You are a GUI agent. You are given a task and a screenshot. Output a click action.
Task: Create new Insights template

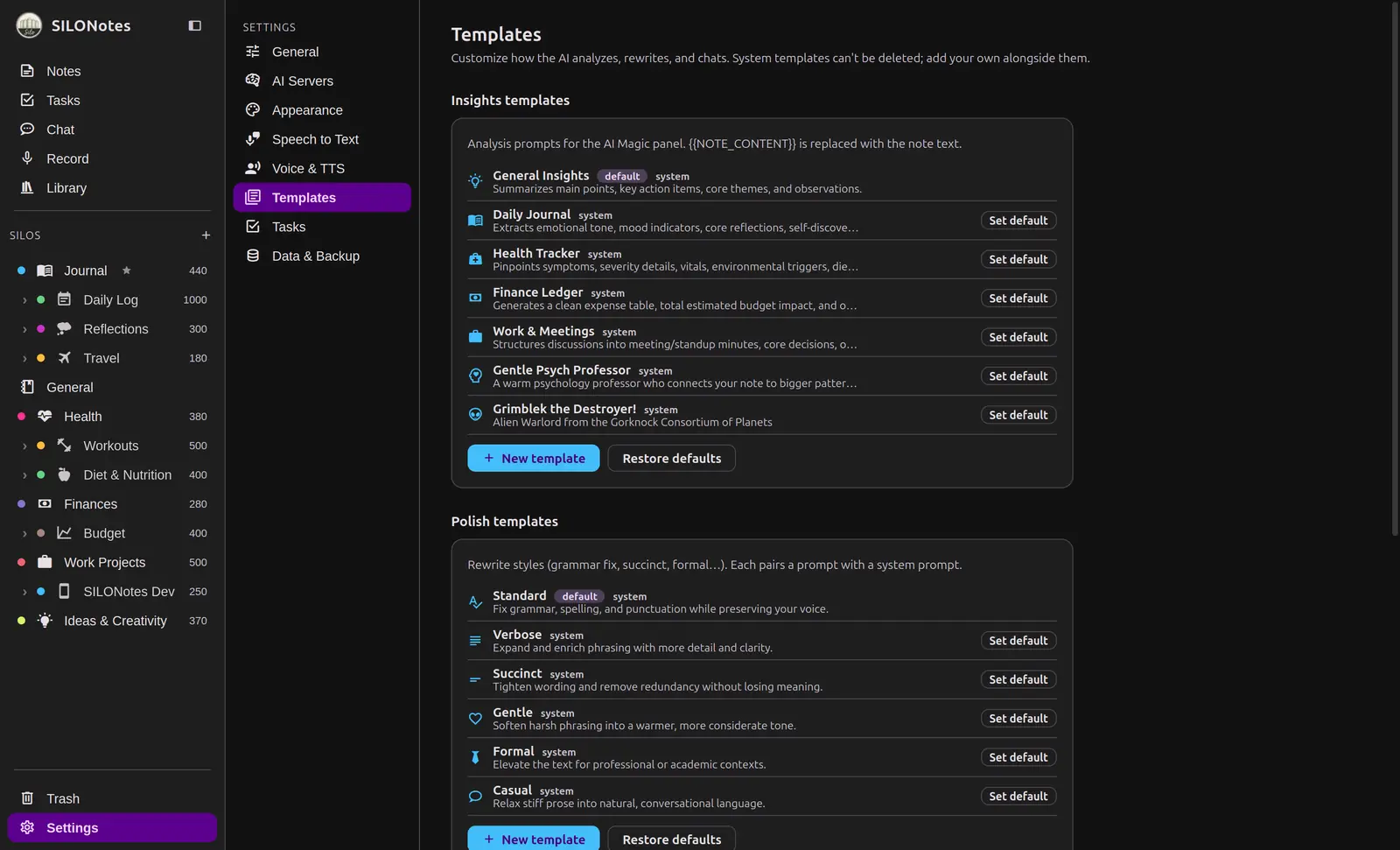[x=534, y=458]
